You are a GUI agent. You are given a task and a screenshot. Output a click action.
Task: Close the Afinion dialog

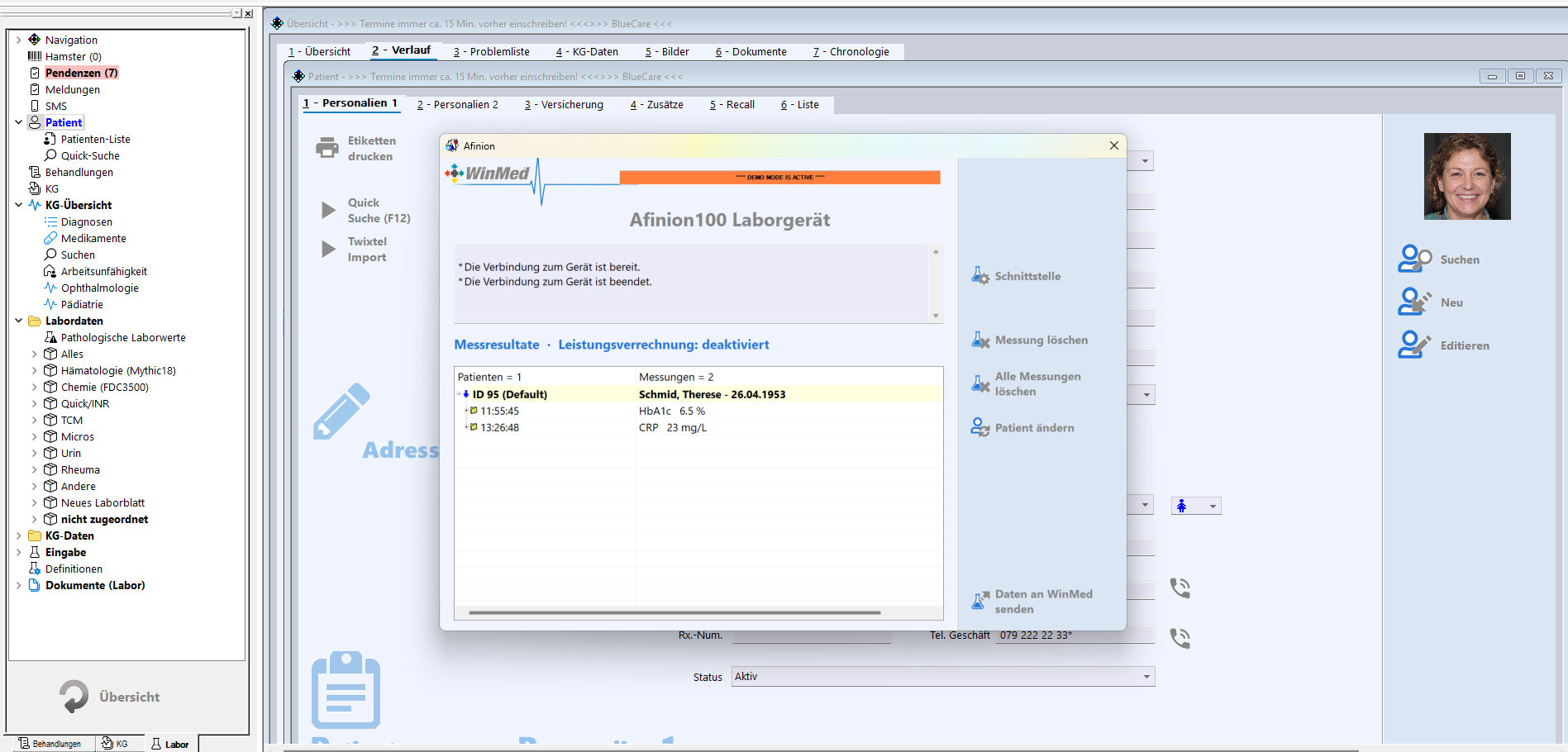click(x=1113, y=145)
